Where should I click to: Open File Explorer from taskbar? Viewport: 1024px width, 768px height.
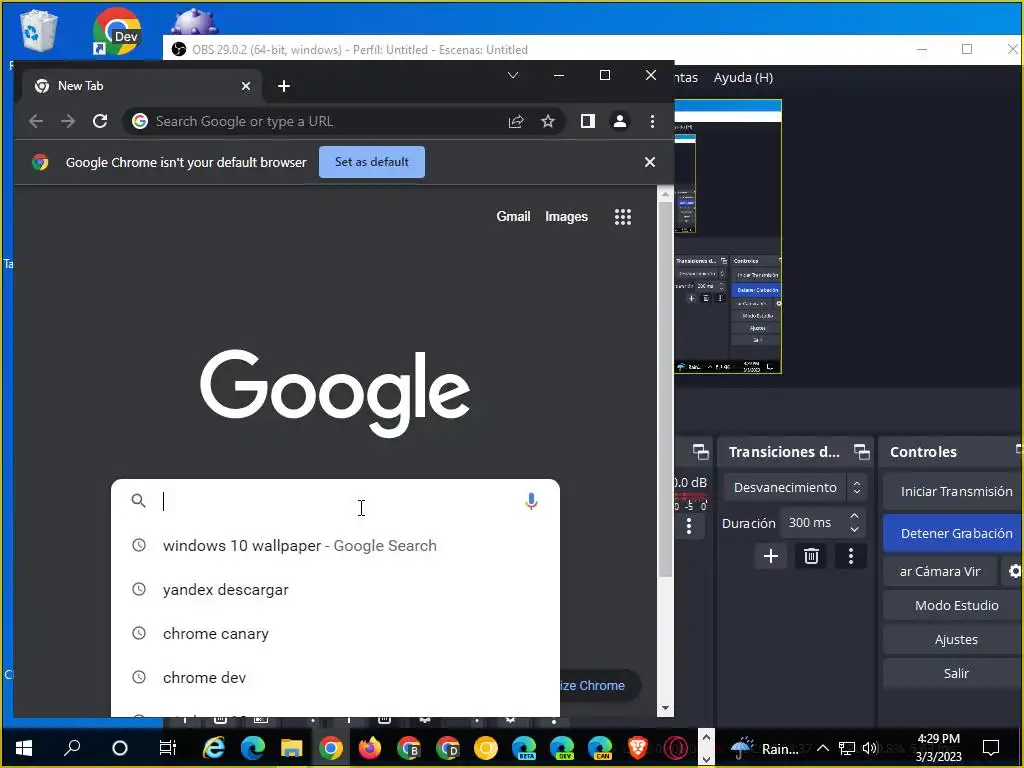pyautogui.click(x=291, y=748)
